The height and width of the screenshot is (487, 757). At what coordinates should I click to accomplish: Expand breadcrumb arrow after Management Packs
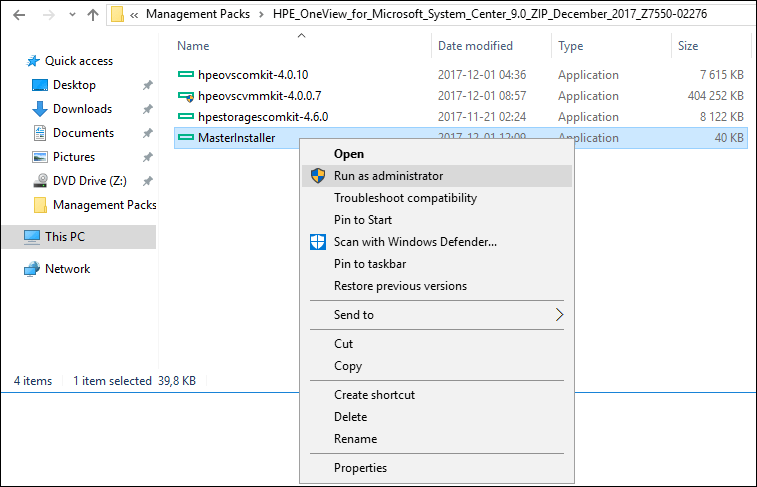point(261,14)
